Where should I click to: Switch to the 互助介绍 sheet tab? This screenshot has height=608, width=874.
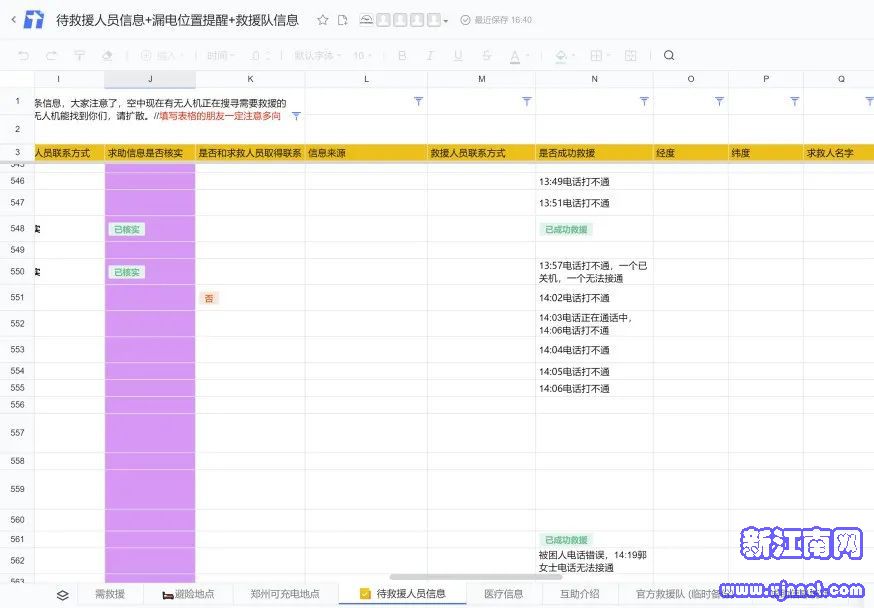point(580,594)
